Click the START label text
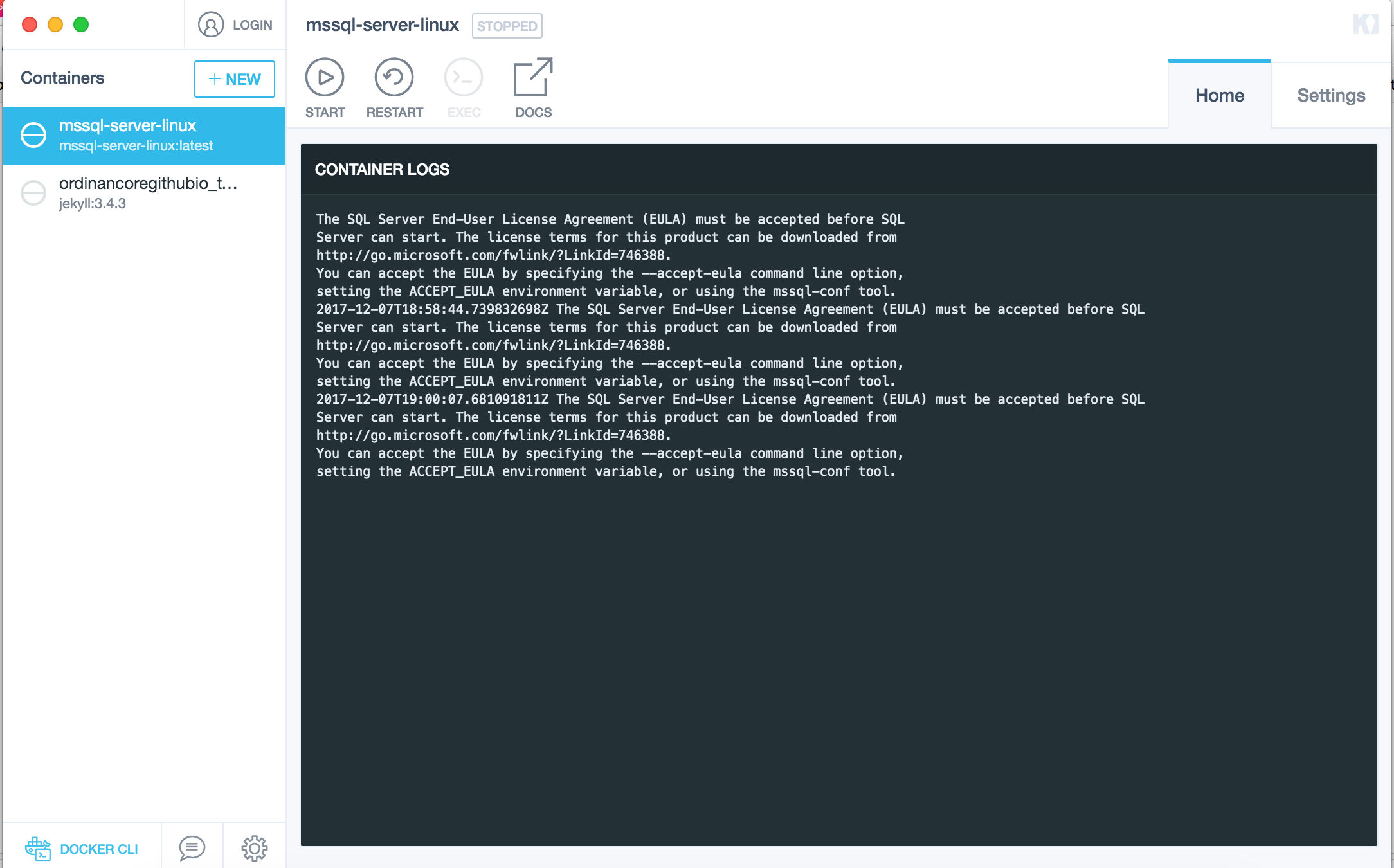Image resolution: width=1394 pixels, height=868 pixels. click(325, 113)
